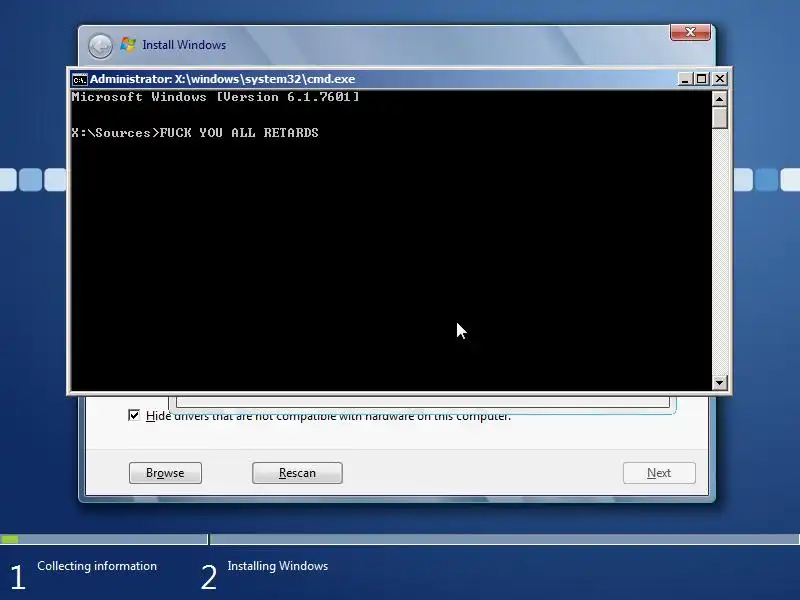Click the Next button

659,473
